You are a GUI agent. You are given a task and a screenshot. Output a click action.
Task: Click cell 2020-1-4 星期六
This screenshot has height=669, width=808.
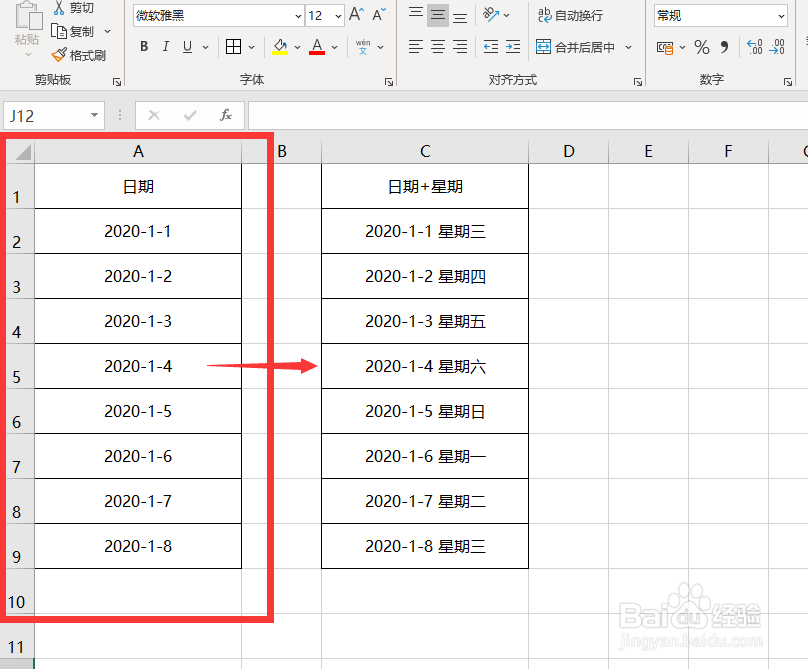click(425, 366)
